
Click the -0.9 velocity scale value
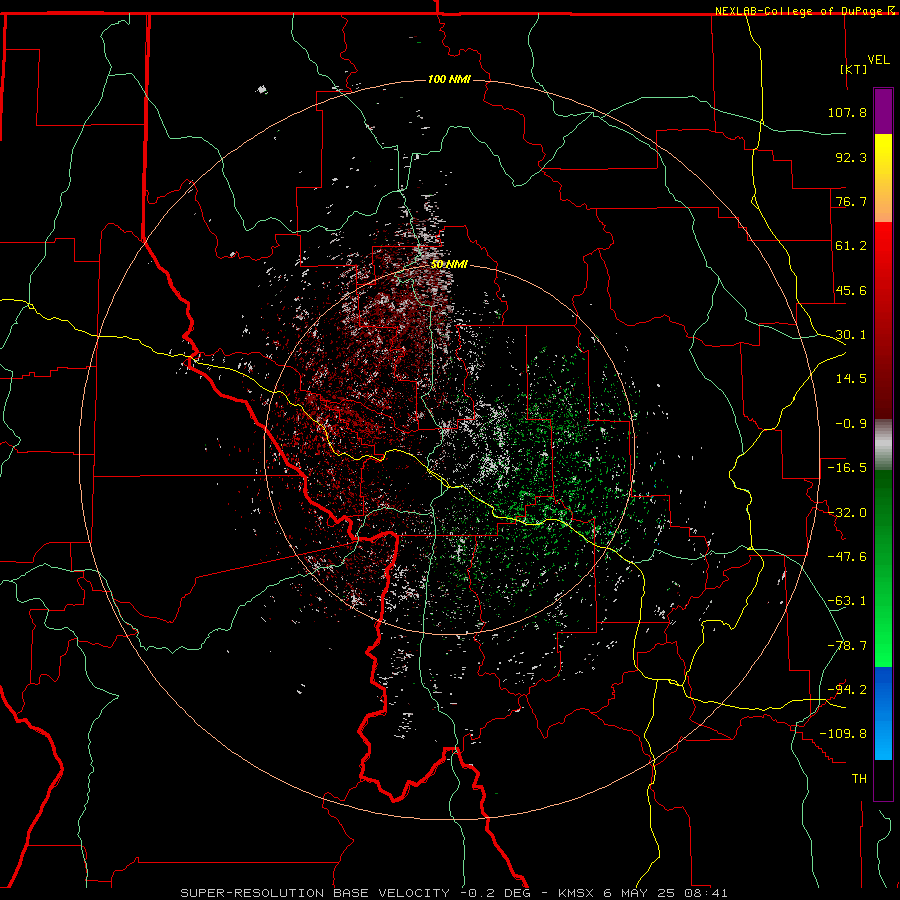tap(851, 424)
